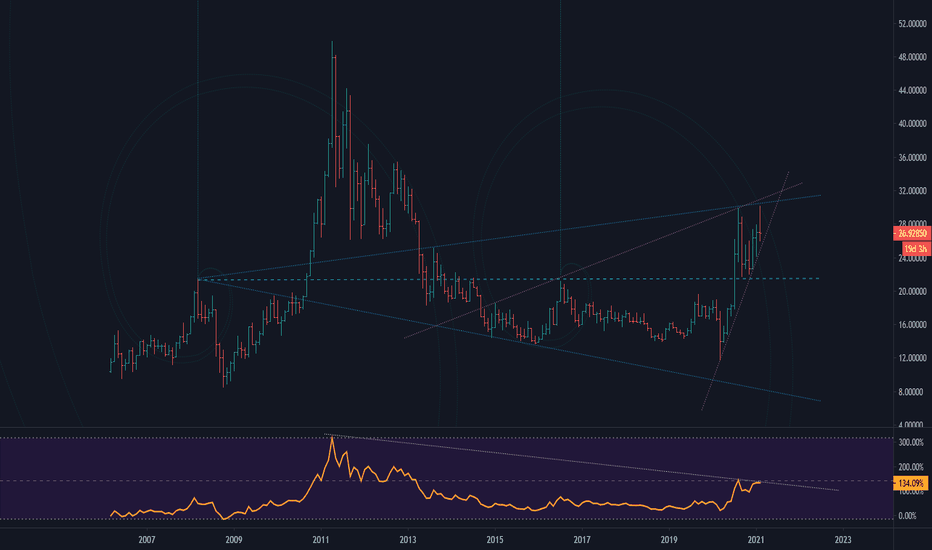Click the 52.00000 price axis label
This screenshot has width=932, height=550.
(912, 24)
